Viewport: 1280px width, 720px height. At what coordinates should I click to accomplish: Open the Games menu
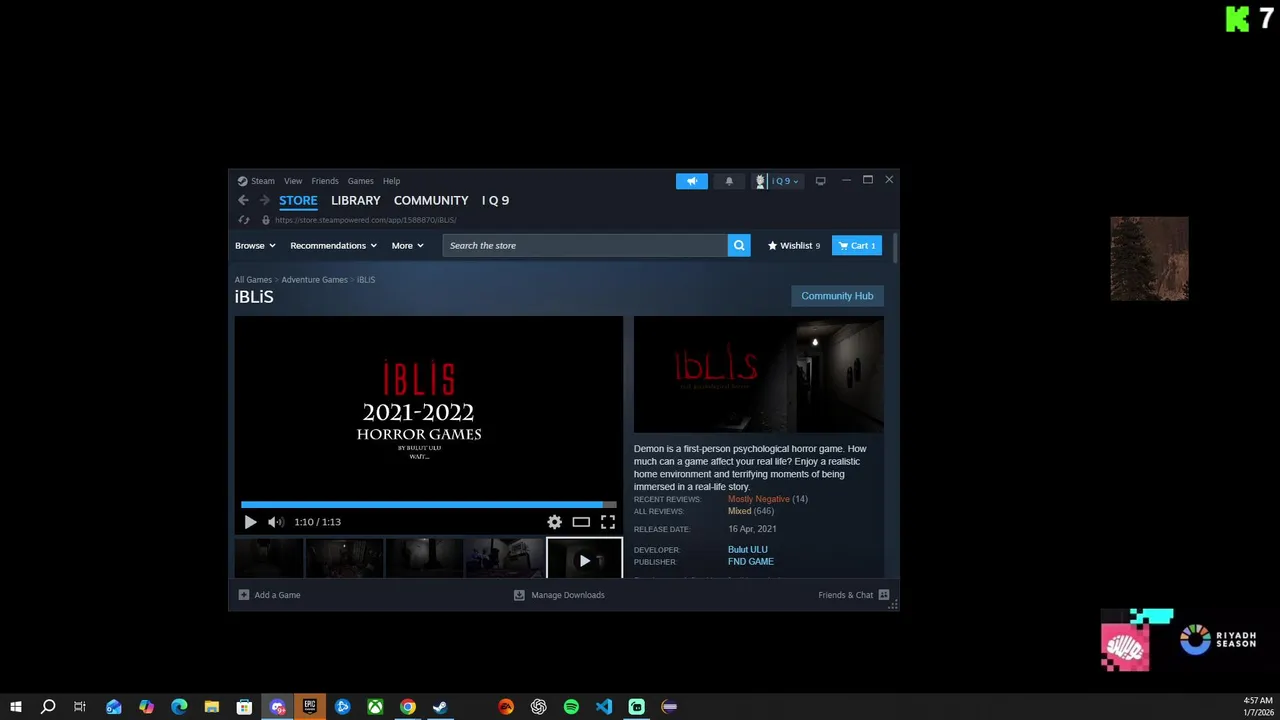[x=361, y=181]
